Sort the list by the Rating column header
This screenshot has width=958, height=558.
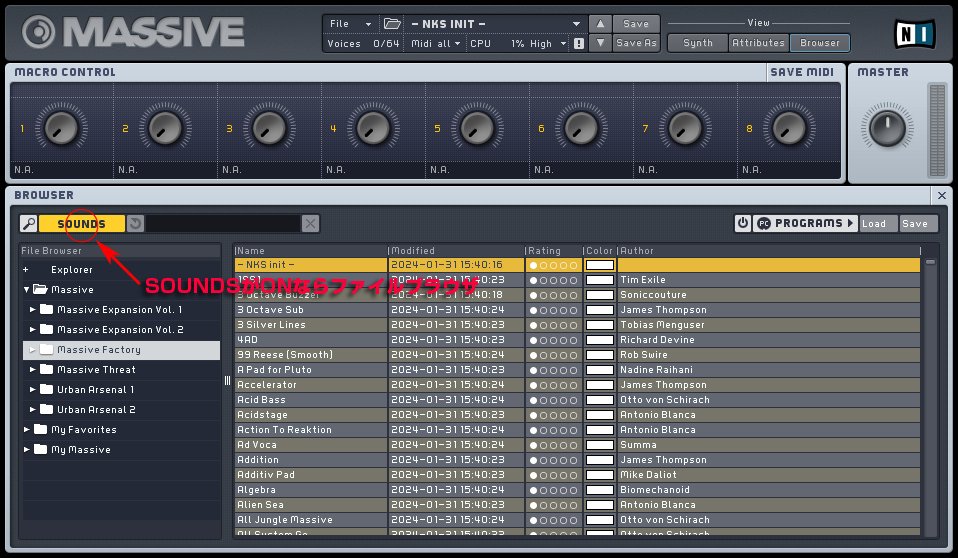pos(553,251)
